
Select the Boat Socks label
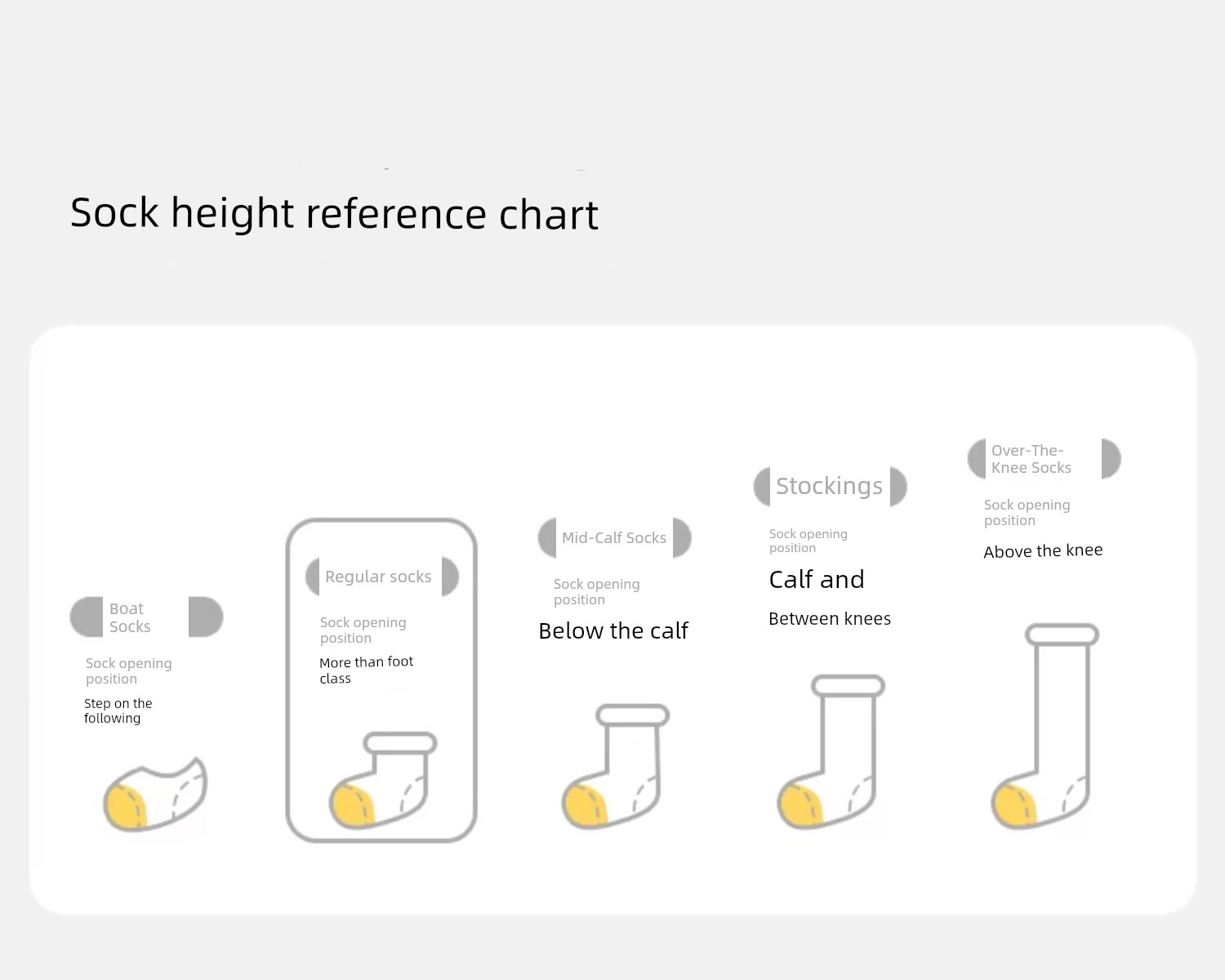pyautogui.click(x=130, y=617)
